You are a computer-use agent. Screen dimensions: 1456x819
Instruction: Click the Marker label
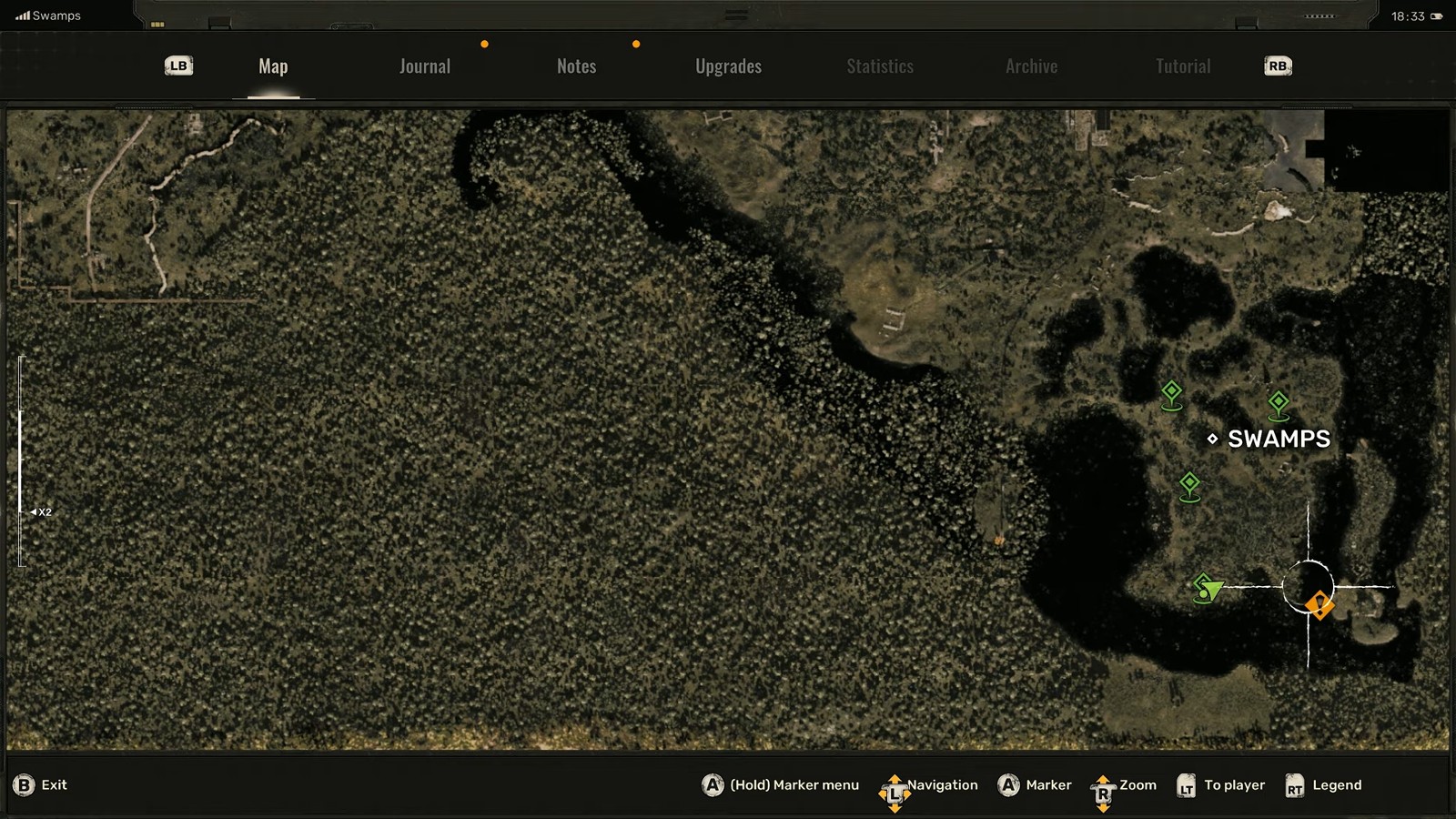(x=1048, y=784)
